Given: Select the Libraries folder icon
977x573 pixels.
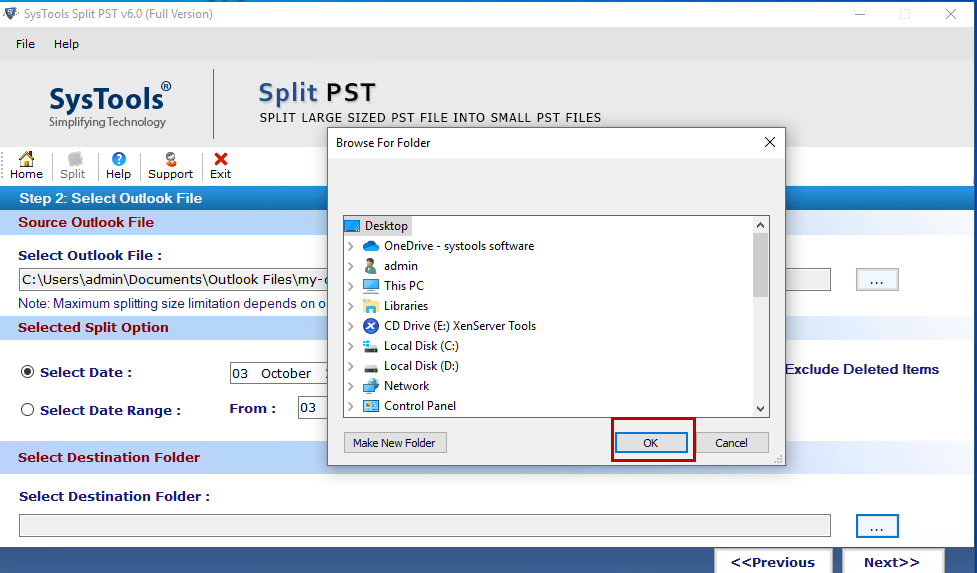Looking at the screenshot, I should tap(371, 306).
